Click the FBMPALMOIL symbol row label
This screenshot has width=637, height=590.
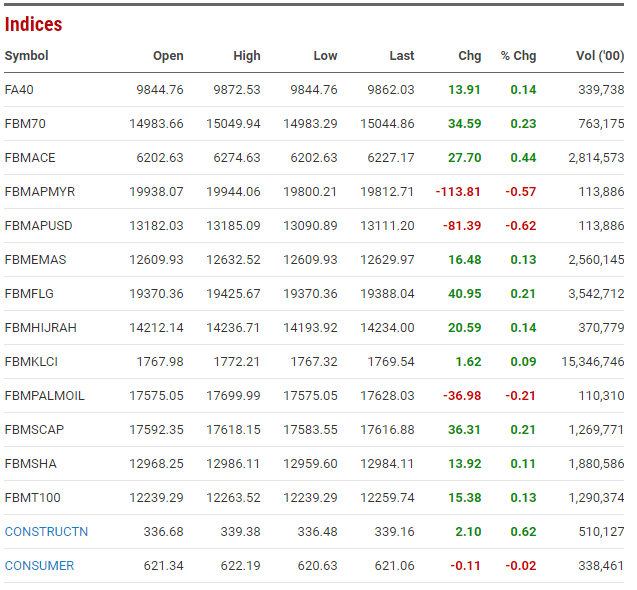(x=45, y=395)
